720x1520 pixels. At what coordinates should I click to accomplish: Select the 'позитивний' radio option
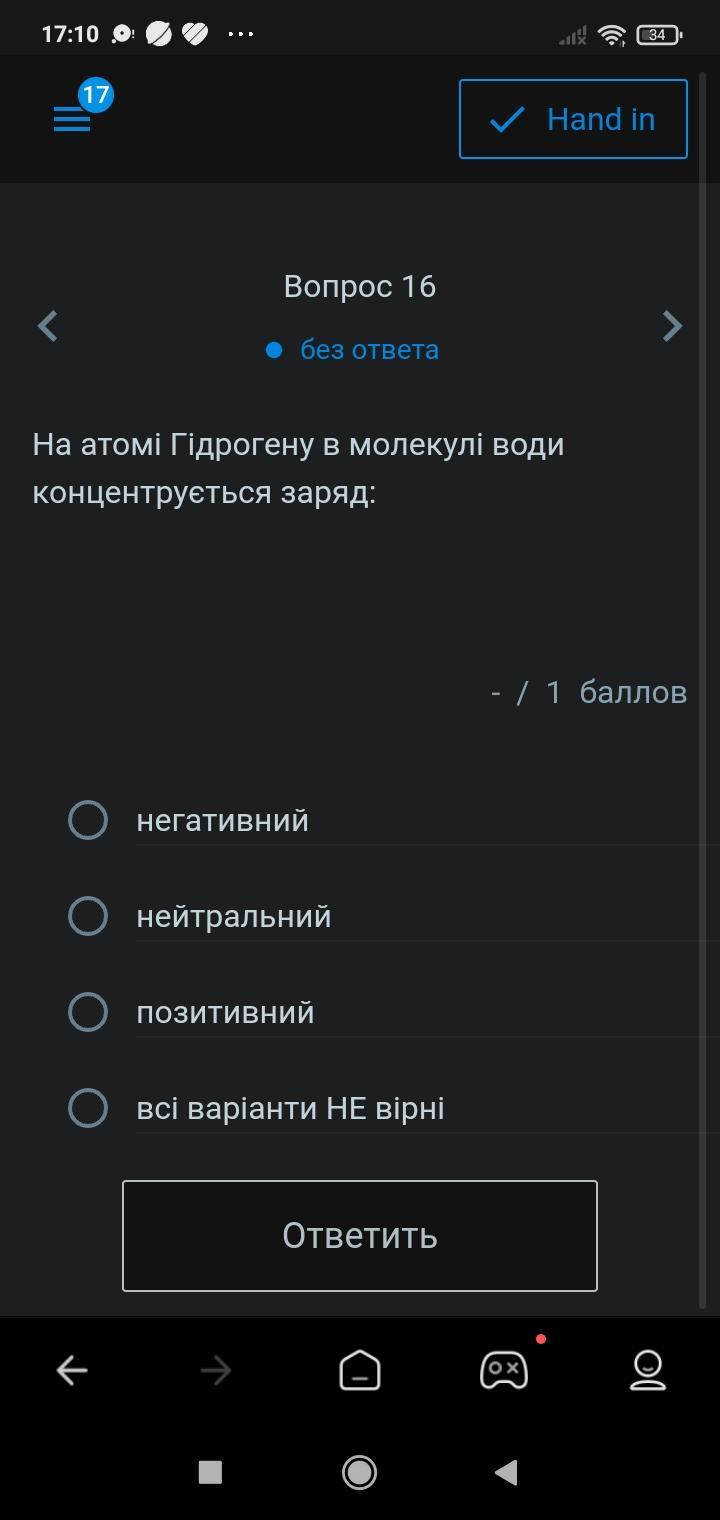click(x=88, y=1012)
